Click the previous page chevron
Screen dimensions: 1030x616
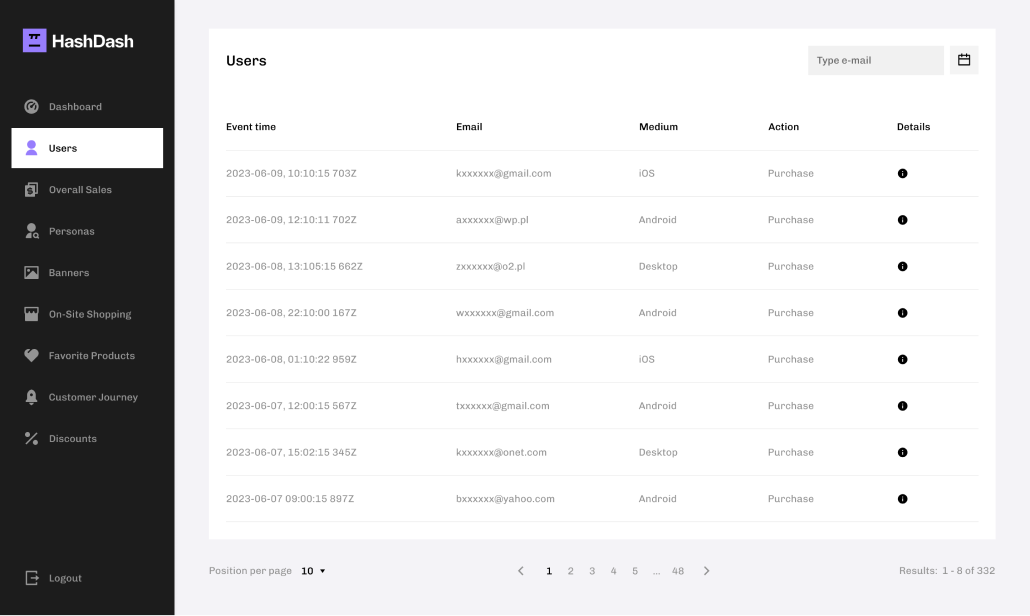click(521, 570)
